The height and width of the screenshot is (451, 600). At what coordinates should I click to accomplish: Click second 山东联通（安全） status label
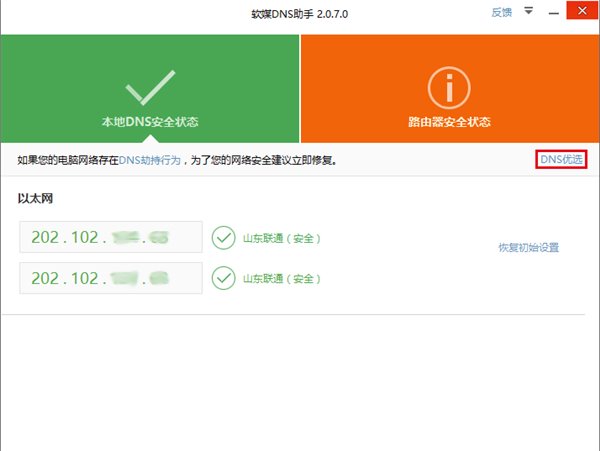click(x=282, y=279)
